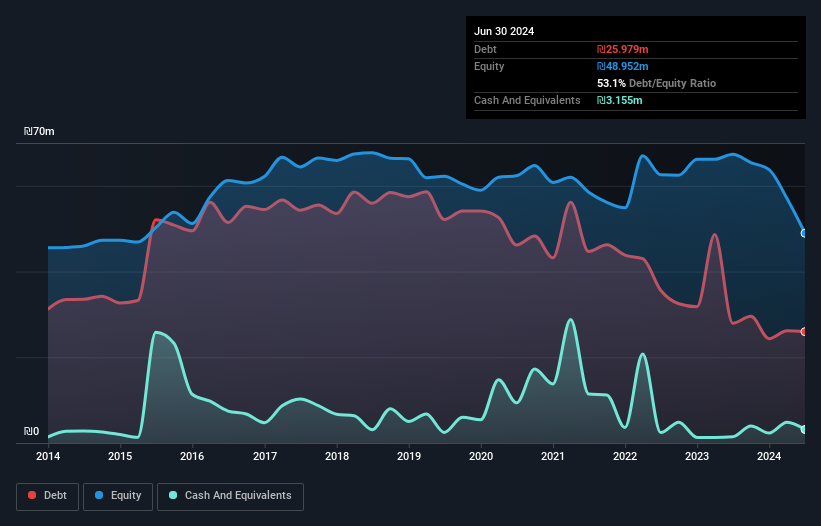
Task: Click the ₪0 y-axis label
Action: (x=31, y=431)
